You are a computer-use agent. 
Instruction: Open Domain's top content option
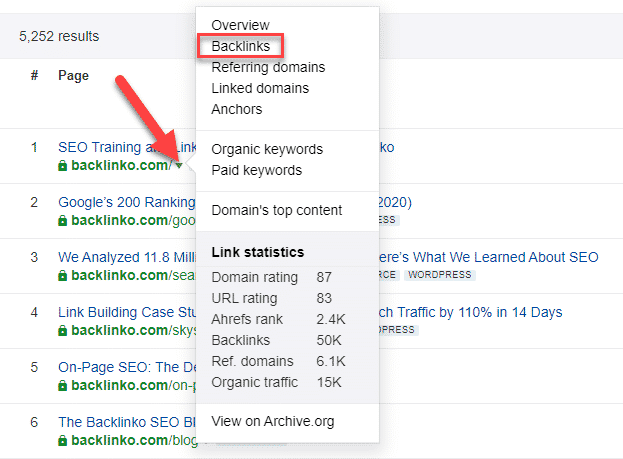pyautogui.click(x=276, y=210)
